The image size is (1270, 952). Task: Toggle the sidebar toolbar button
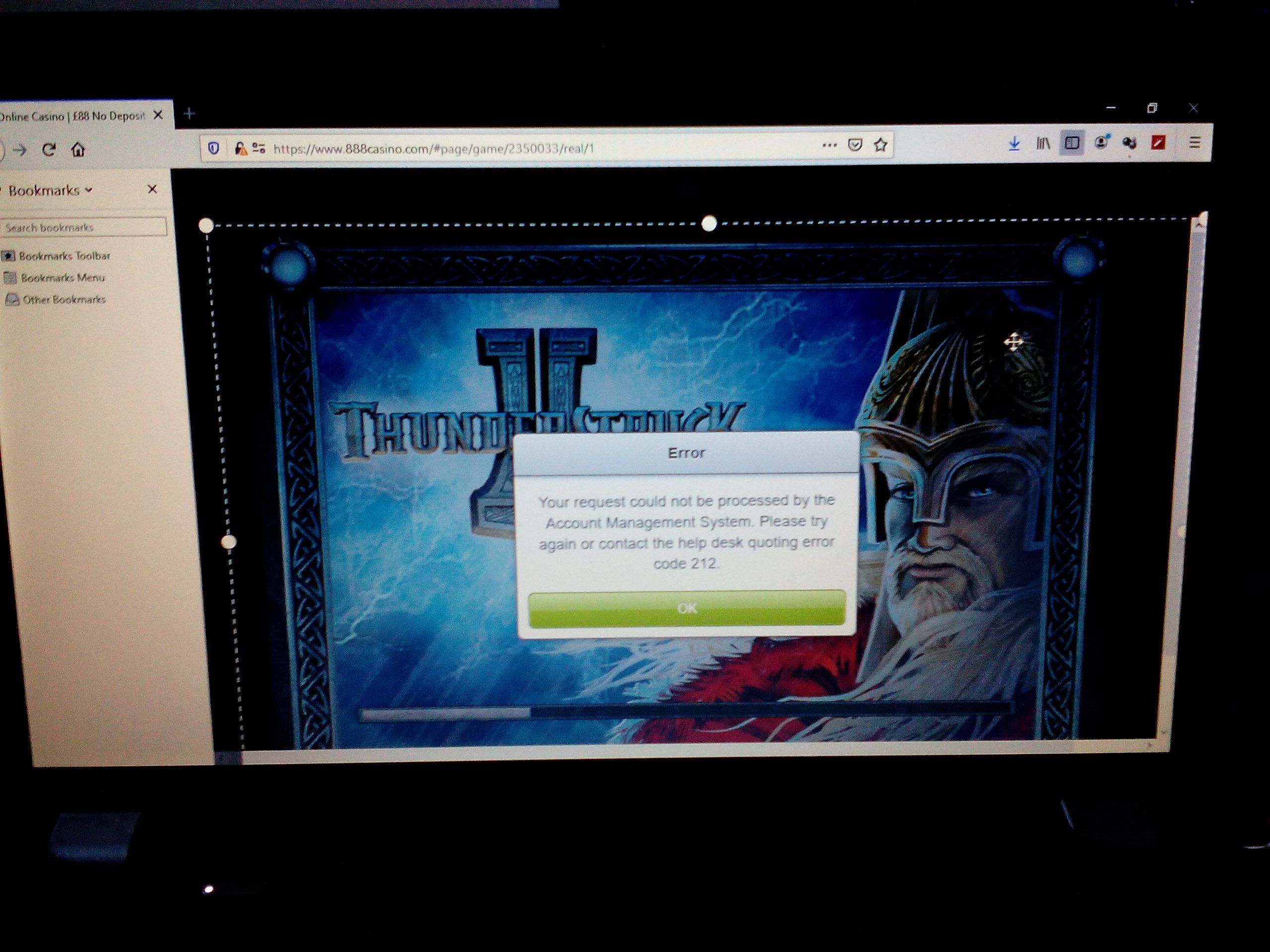pyautogui.click(x=1072, y=143)
